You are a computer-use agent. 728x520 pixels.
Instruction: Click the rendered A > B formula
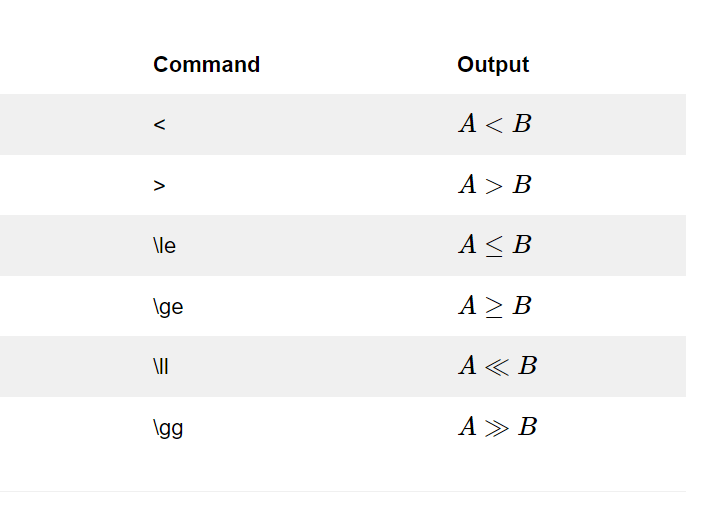tap(495, 185)
